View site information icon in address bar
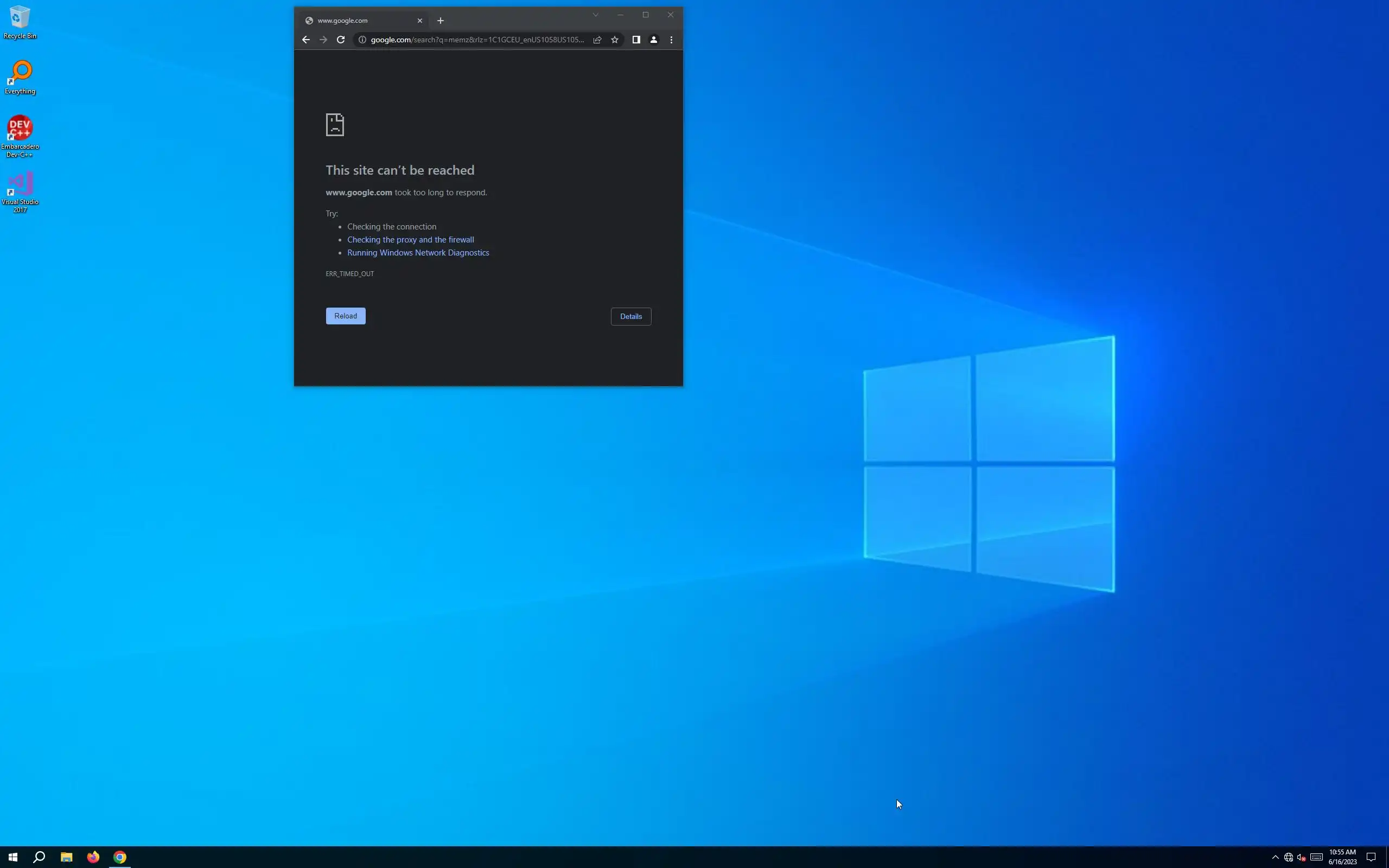 [362, 40]
